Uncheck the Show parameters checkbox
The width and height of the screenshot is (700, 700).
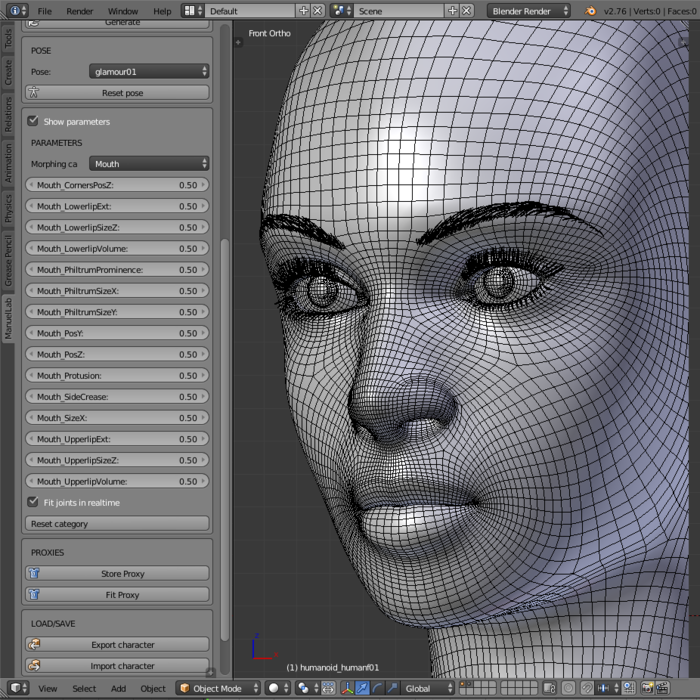pos(33,121)
